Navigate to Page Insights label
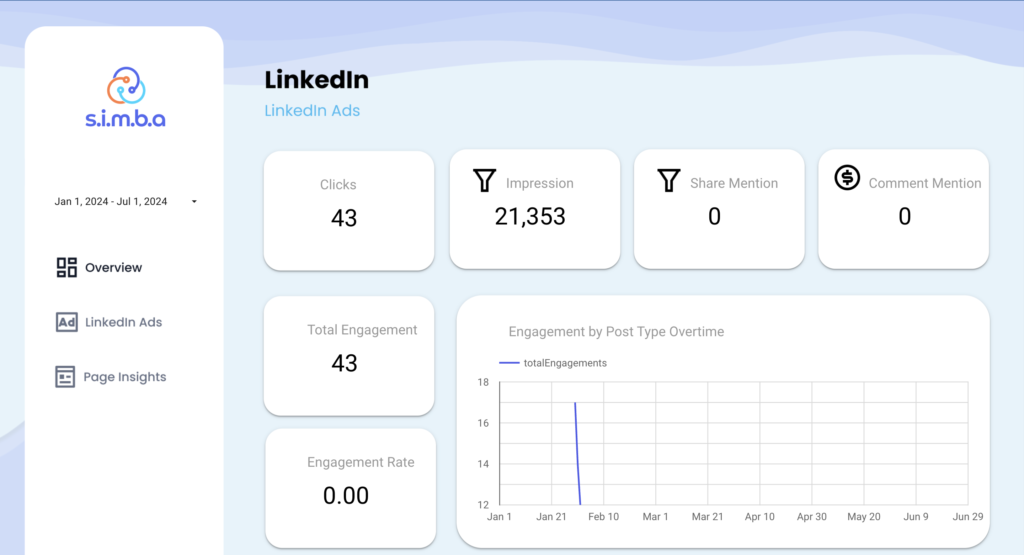This screenshot has width=1024, height=555. click(x=125, y=378)
